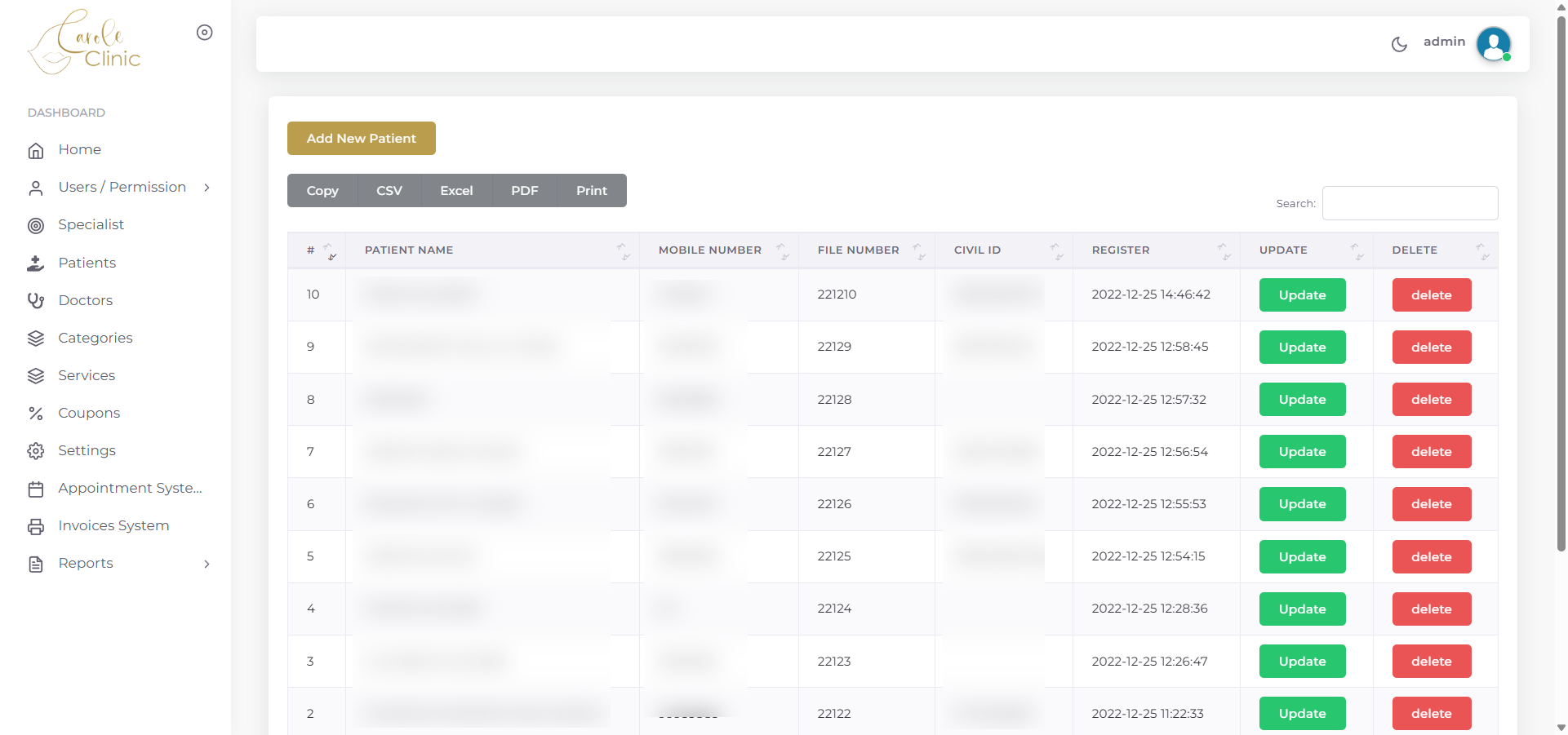Click the Specialist target icon
This screenshot has height=735, width=1568.
[36, 225]
